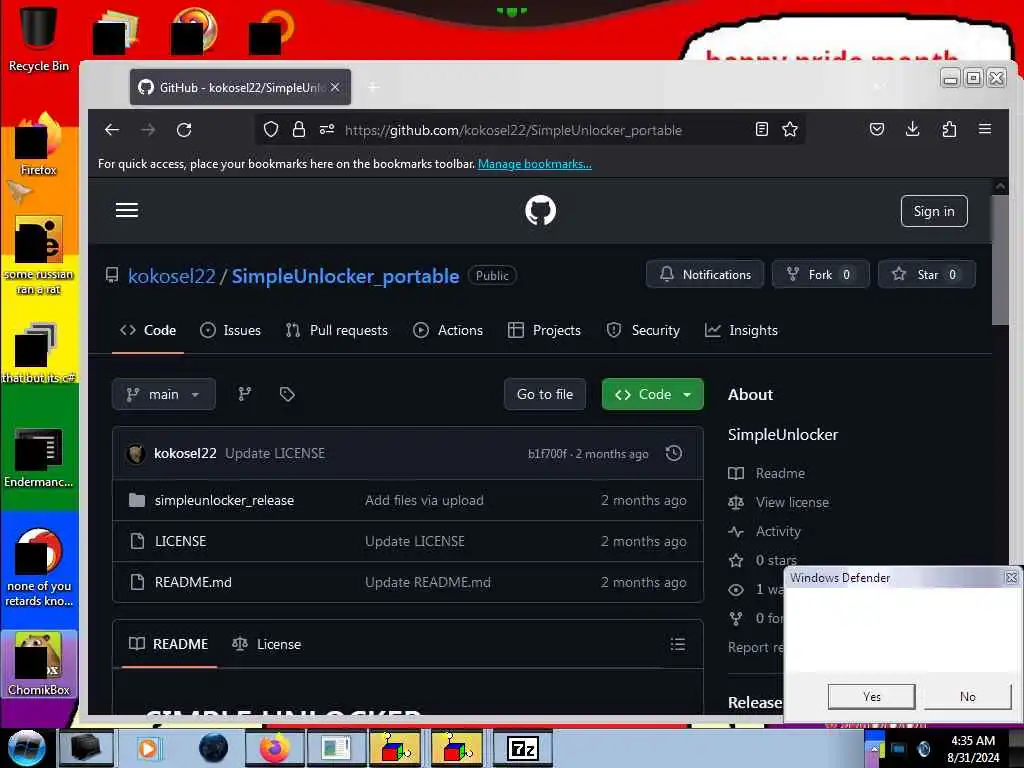Image resolution: width=1024 pixels, height=768 pixels.
Task: Open the media player taskbar icon
Action: pos(148,748)
